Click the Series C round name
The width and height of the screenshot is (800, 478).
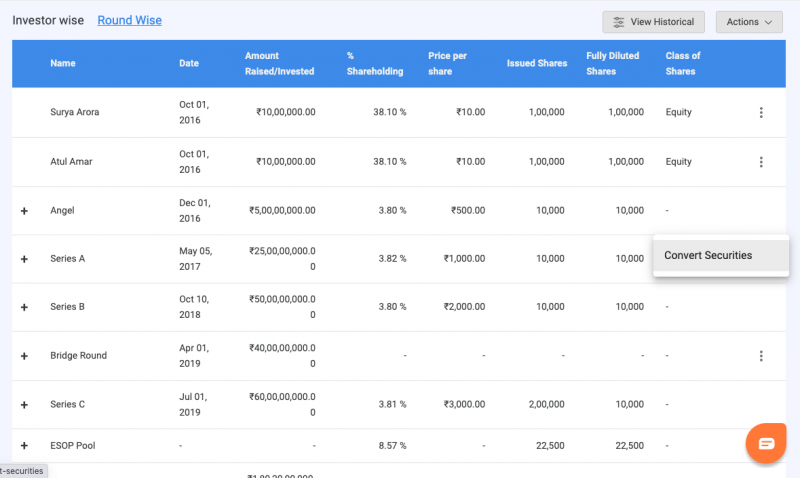pos(67,404)
